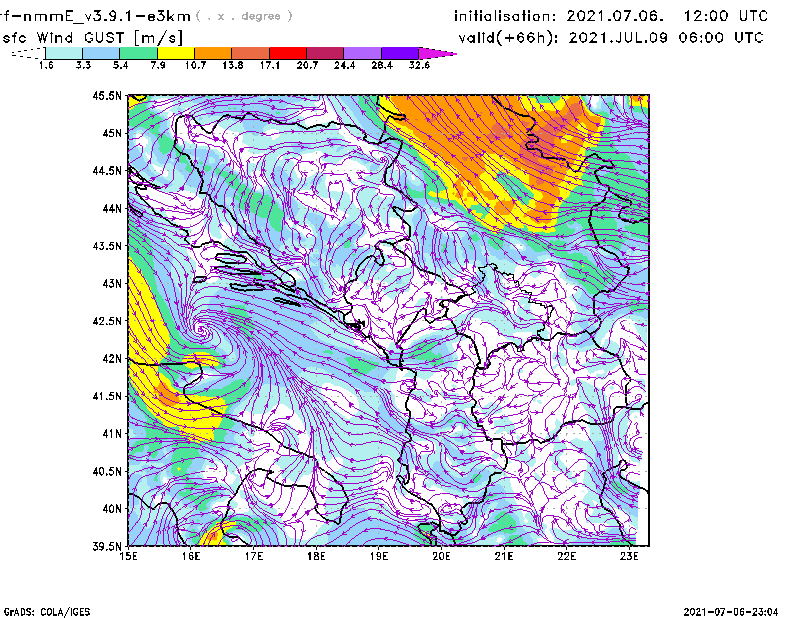800x618 pixels.
Task: Click the legend value 5.4
Action: pyautogui.click(x=120, y=65)
